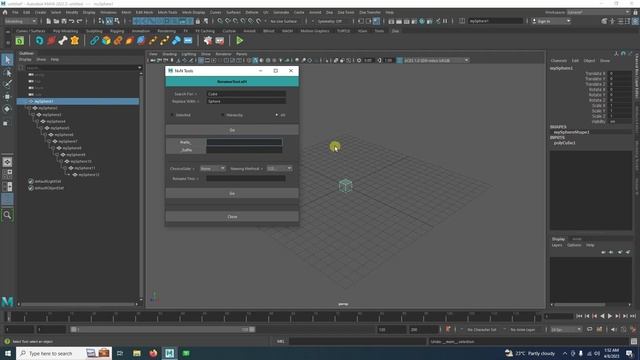Screen dimensions: 640x360
Task: Open the Modeling menu set dropdown
Action: (20, 21)
